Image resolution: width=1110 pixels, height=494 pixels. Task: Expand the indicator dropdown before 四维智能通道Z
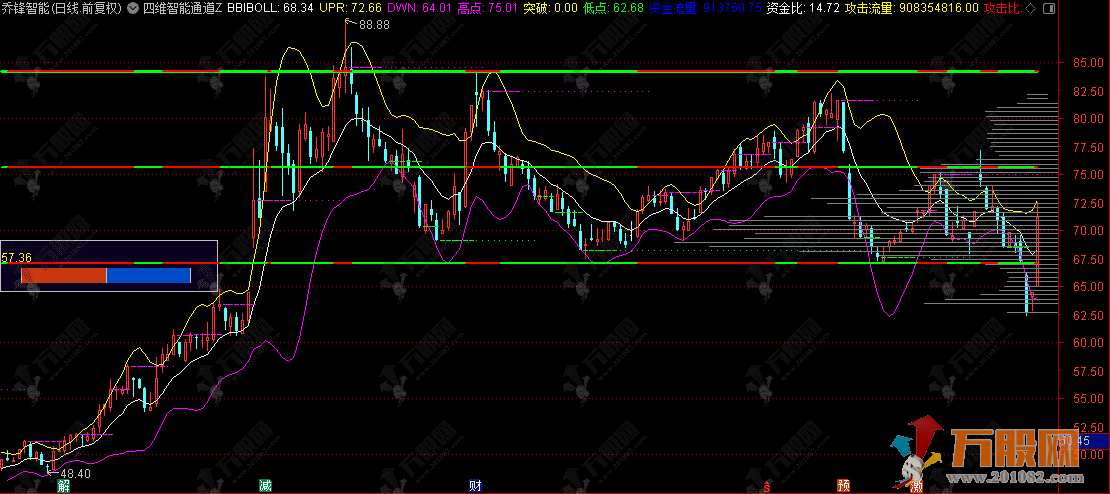[131, 8]
